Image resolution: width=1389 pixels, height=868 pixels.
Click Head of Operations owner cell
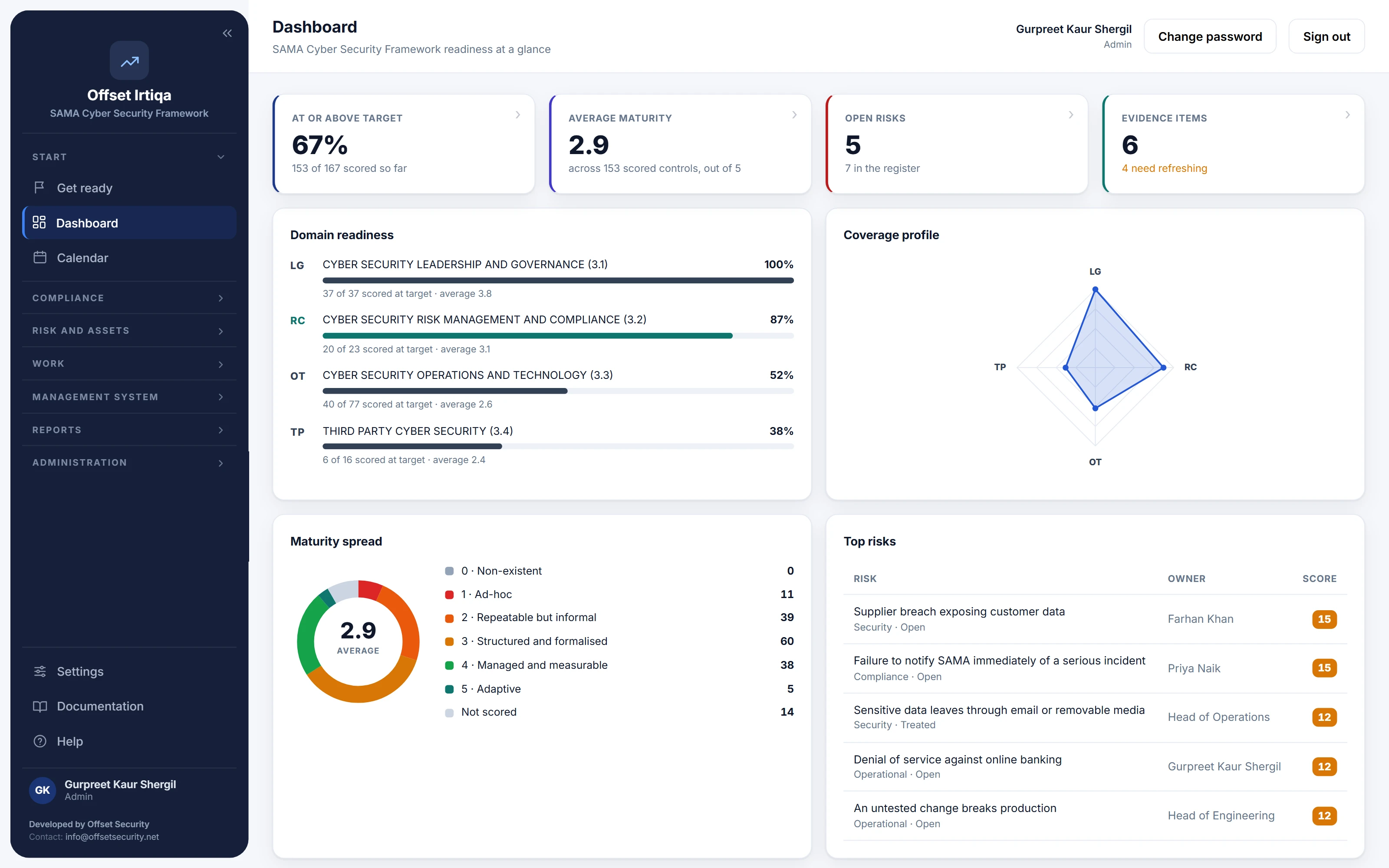coord(1218,717)
